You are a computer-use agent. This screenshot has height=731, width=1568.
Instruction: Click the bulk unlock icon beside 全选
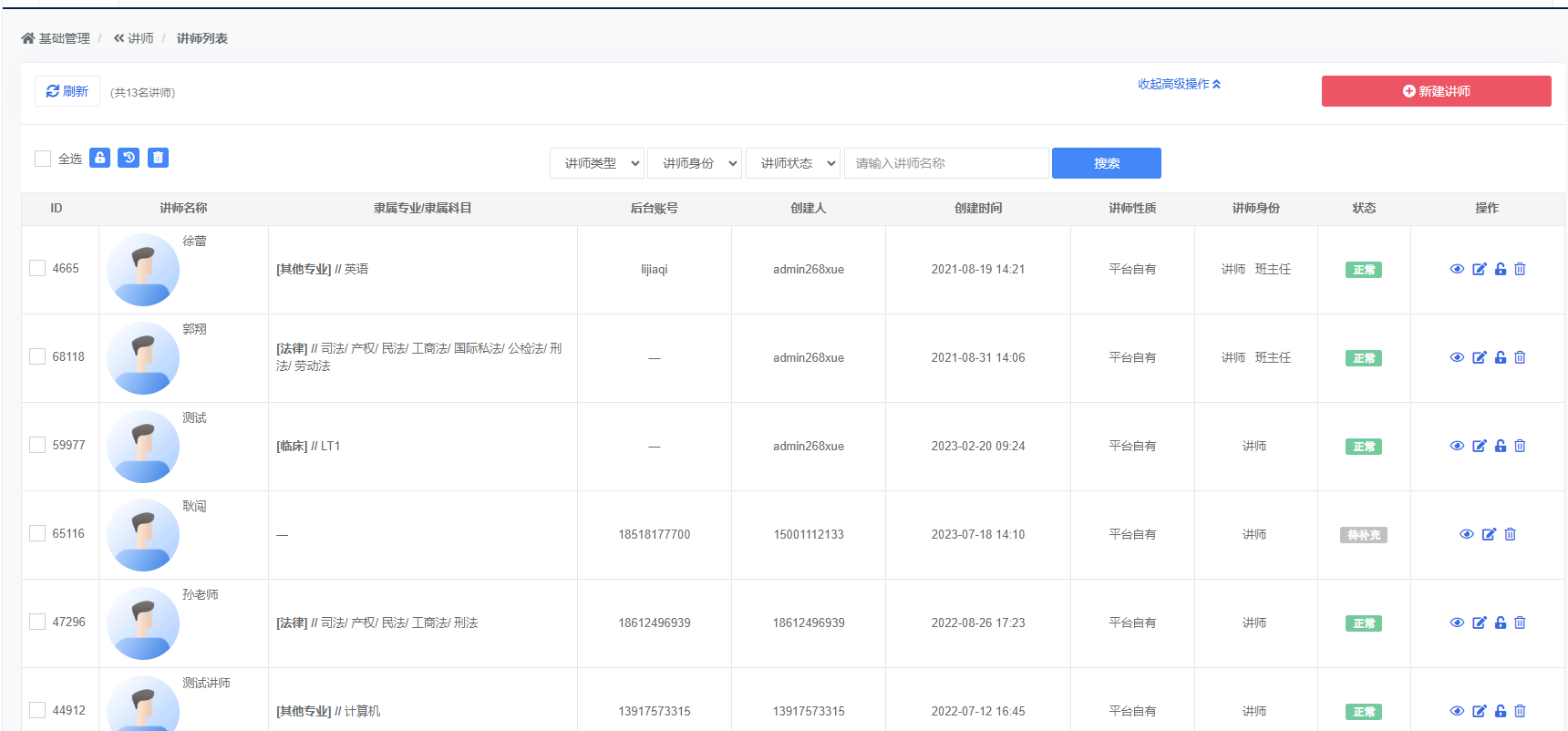coord(100,158)
